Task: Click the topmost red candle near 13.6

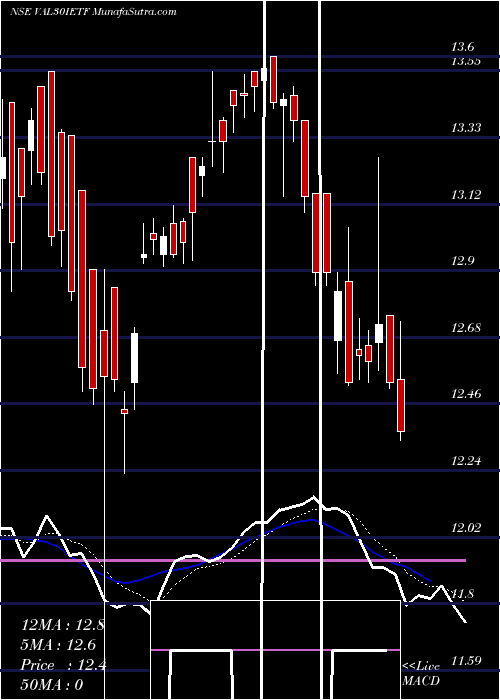Action: 273,79
